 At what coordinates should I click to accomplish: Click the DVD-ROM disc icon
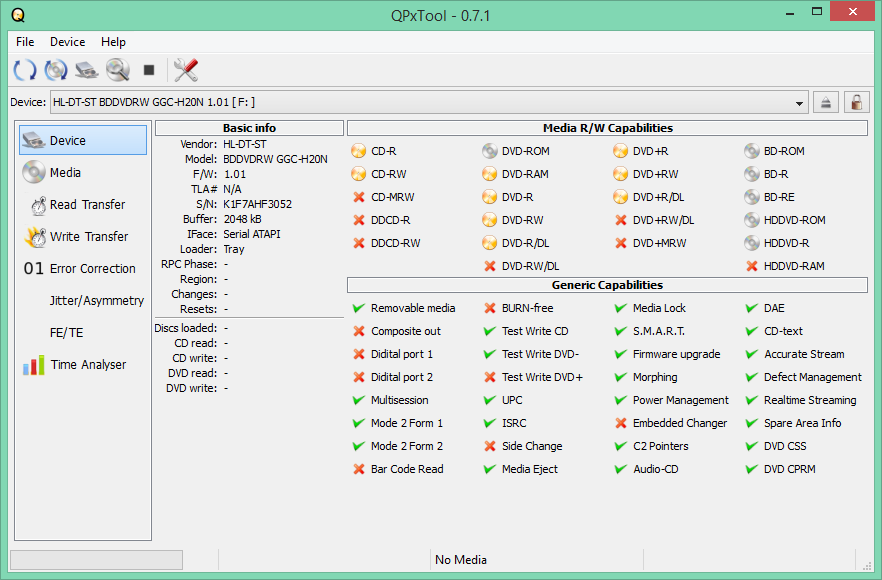point(489,151)
